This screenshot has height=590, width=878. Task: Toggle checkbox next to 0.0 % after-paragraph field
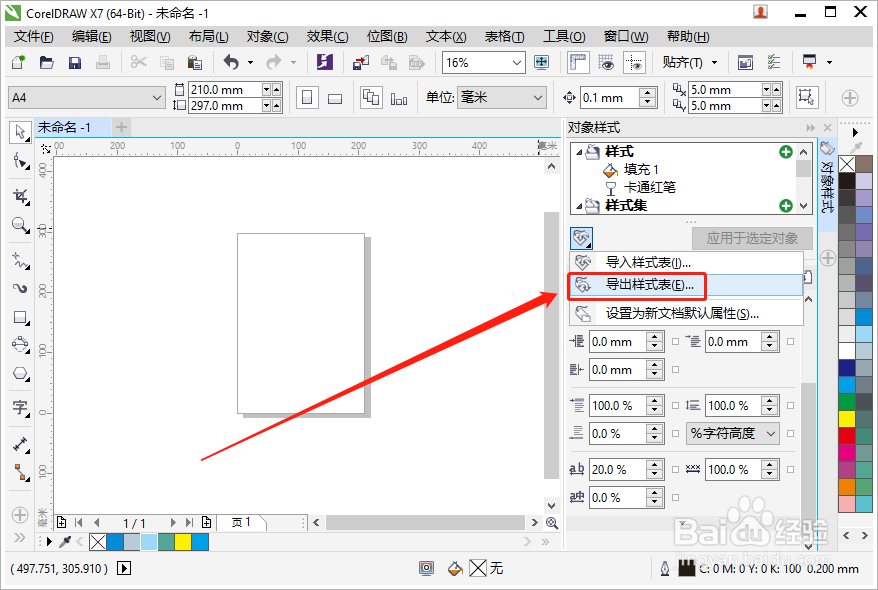[x=675, y=433]
